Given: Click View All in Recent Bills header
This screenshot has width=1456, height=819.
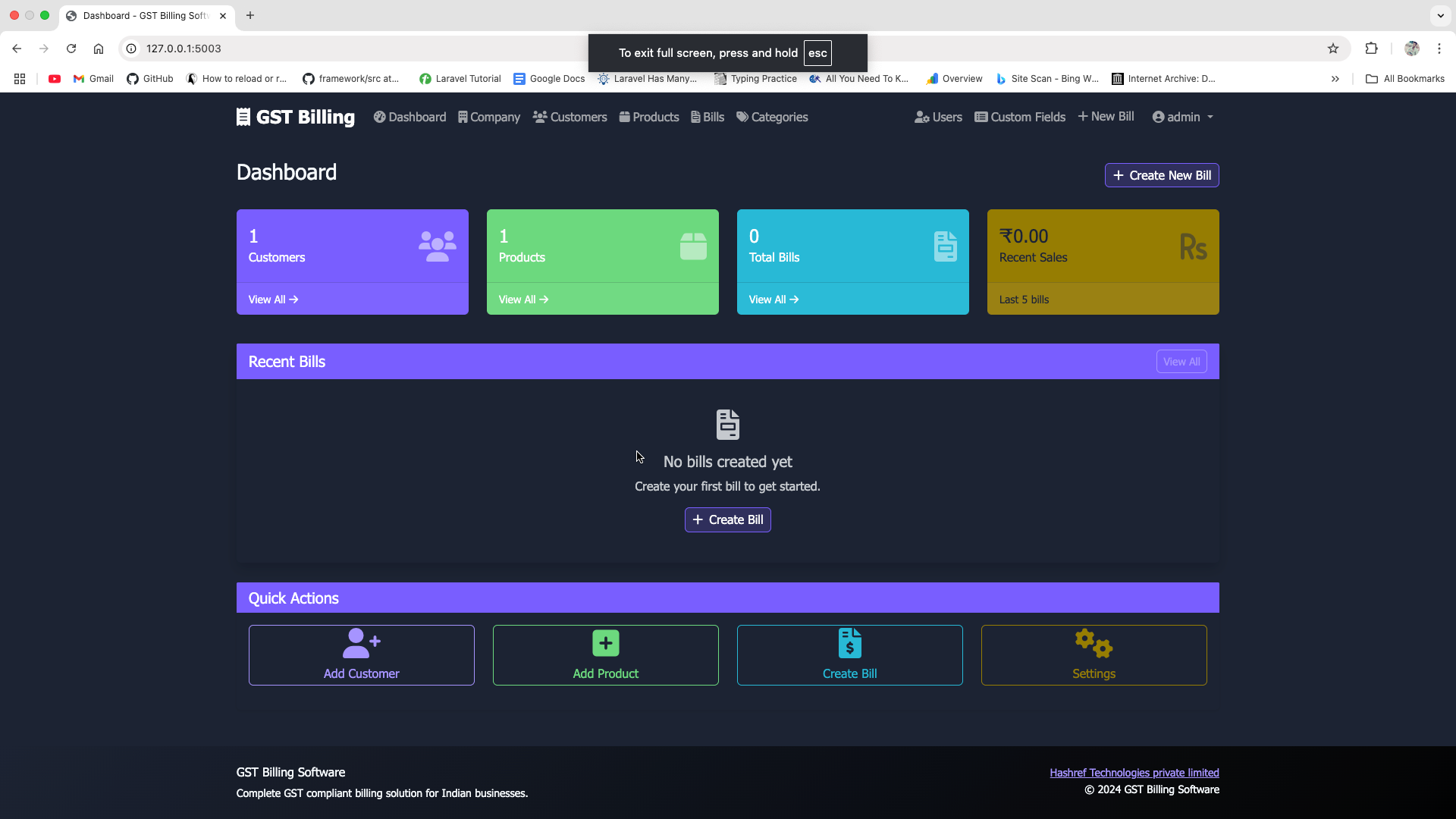Looking at the screenshot, I should click(x=1181, y=362).
